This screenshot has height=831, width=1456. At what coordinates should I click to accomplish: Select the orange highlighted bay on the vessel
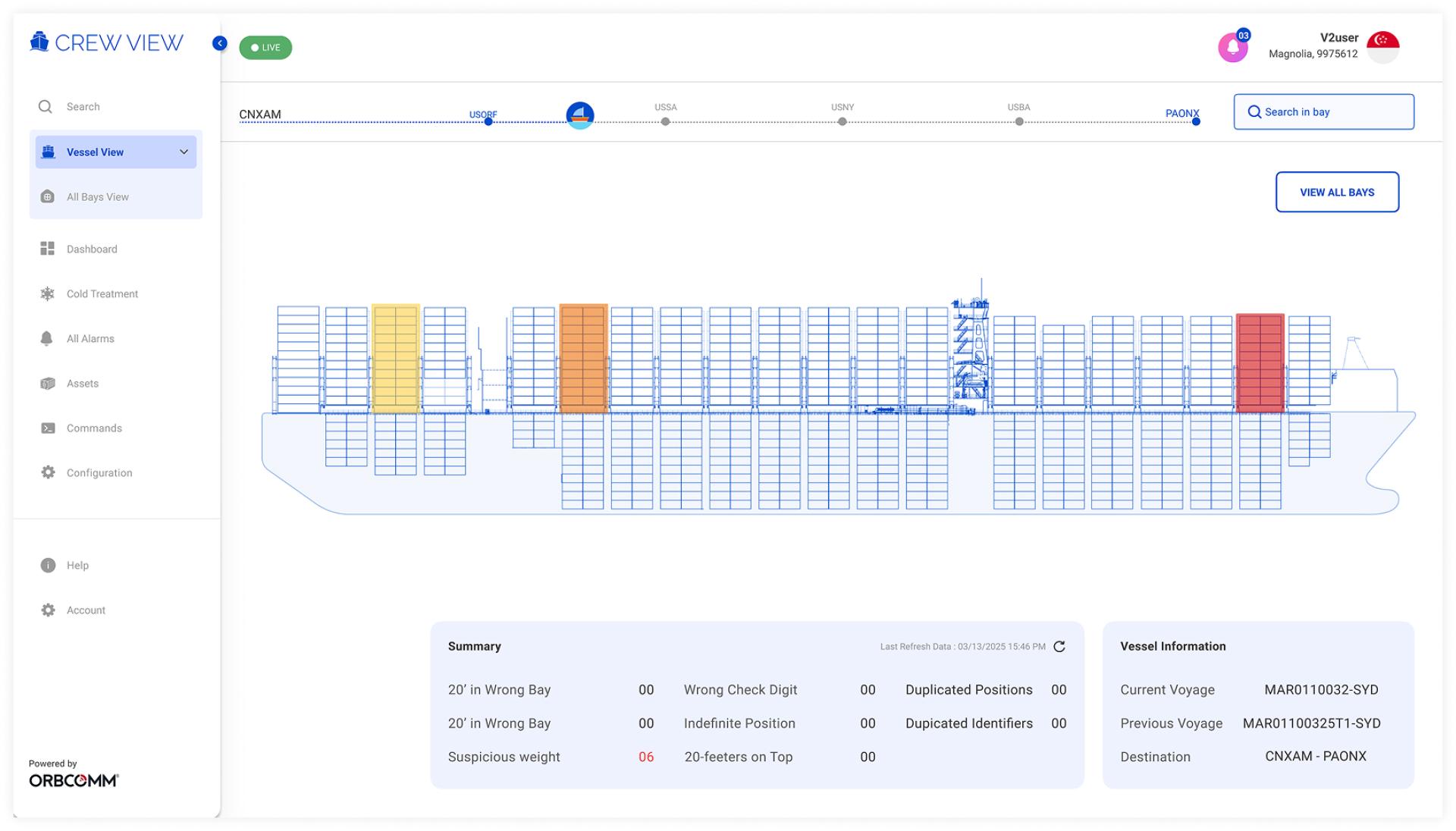click(583, 359)
